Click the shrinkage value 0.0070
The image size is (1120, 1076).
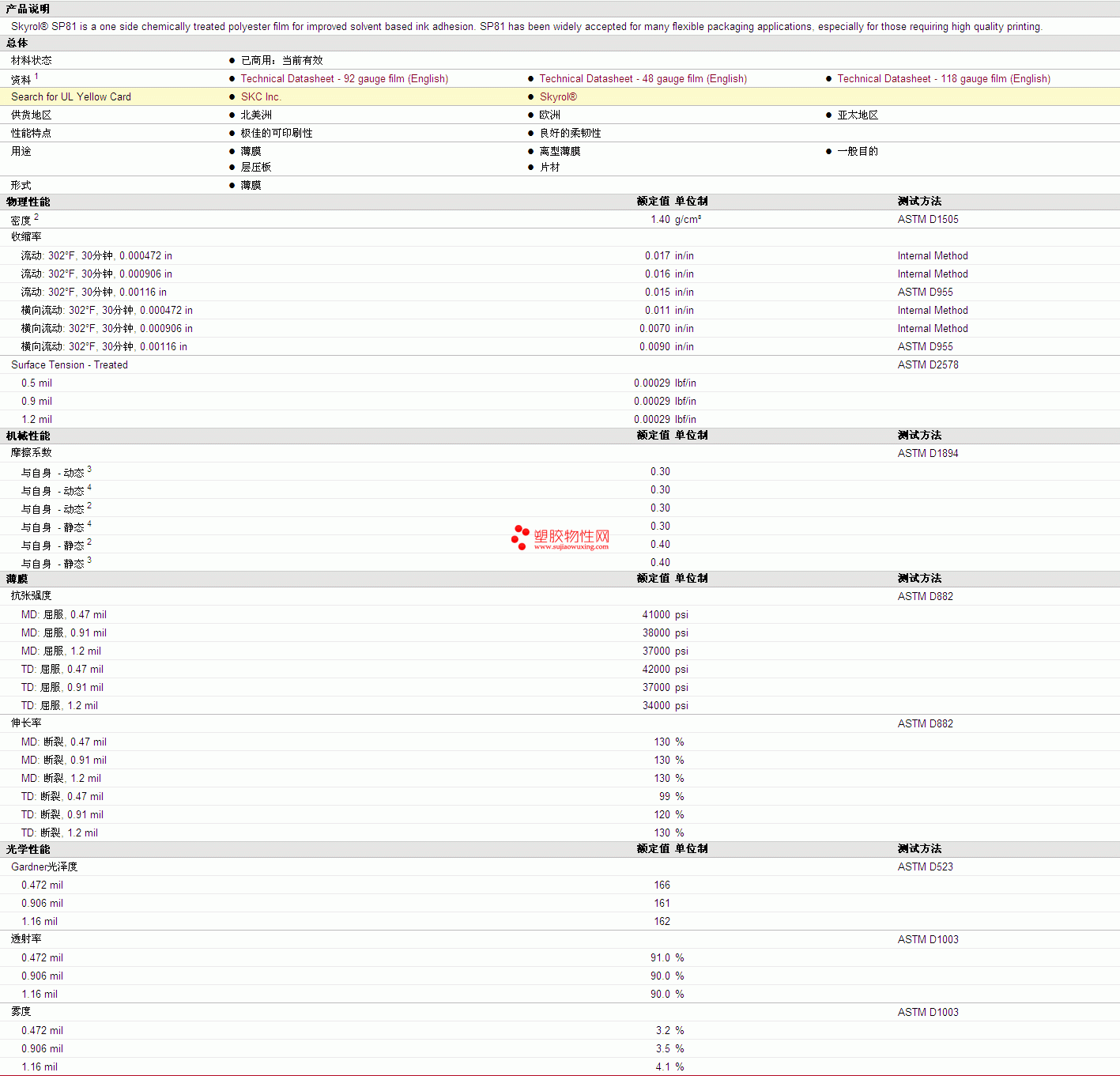click(x=655, y=328)
